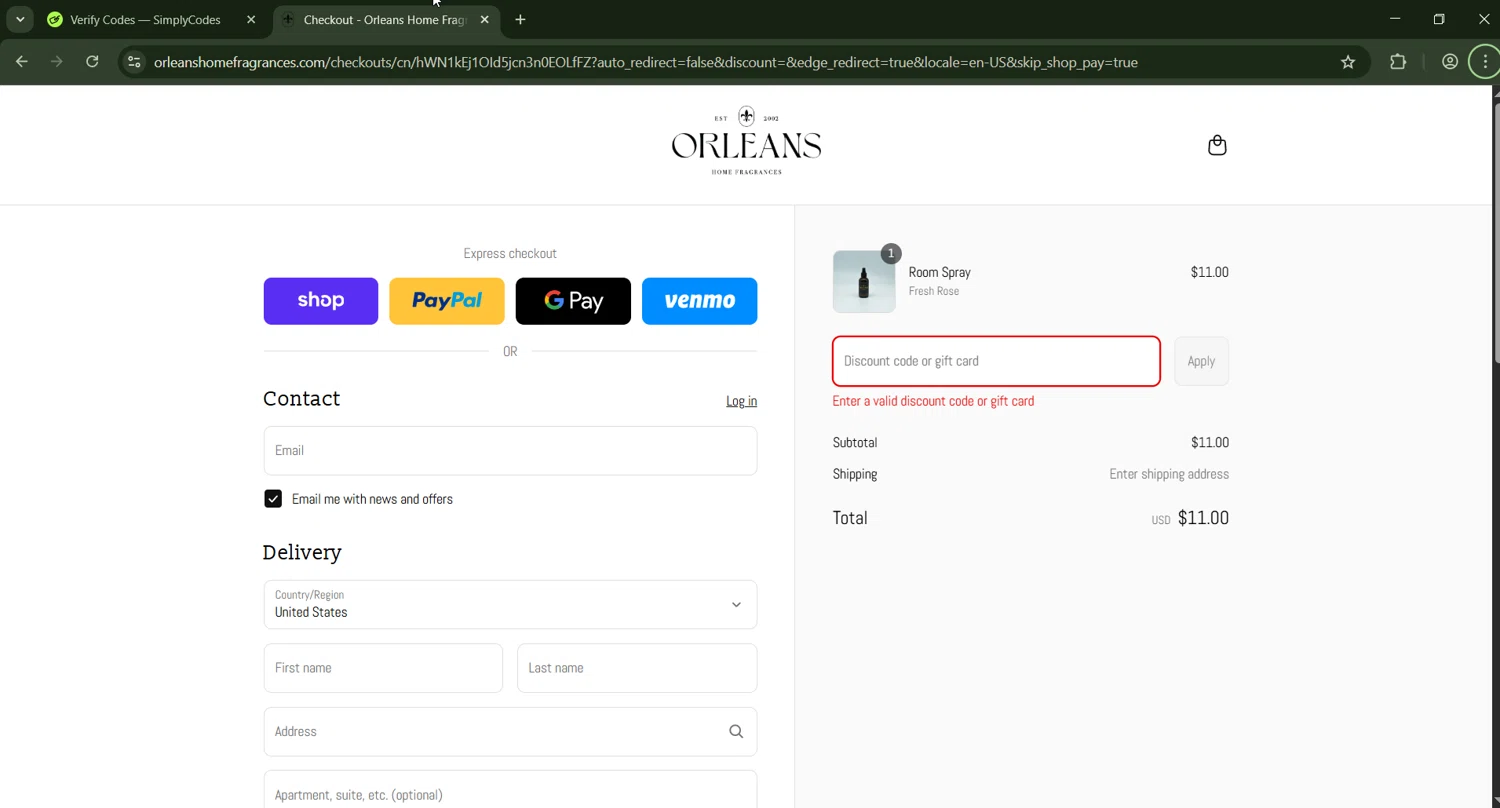The image size is (1500, 808).
Task: Click the browser address bar URL
Action: click(x=645, y=62)
